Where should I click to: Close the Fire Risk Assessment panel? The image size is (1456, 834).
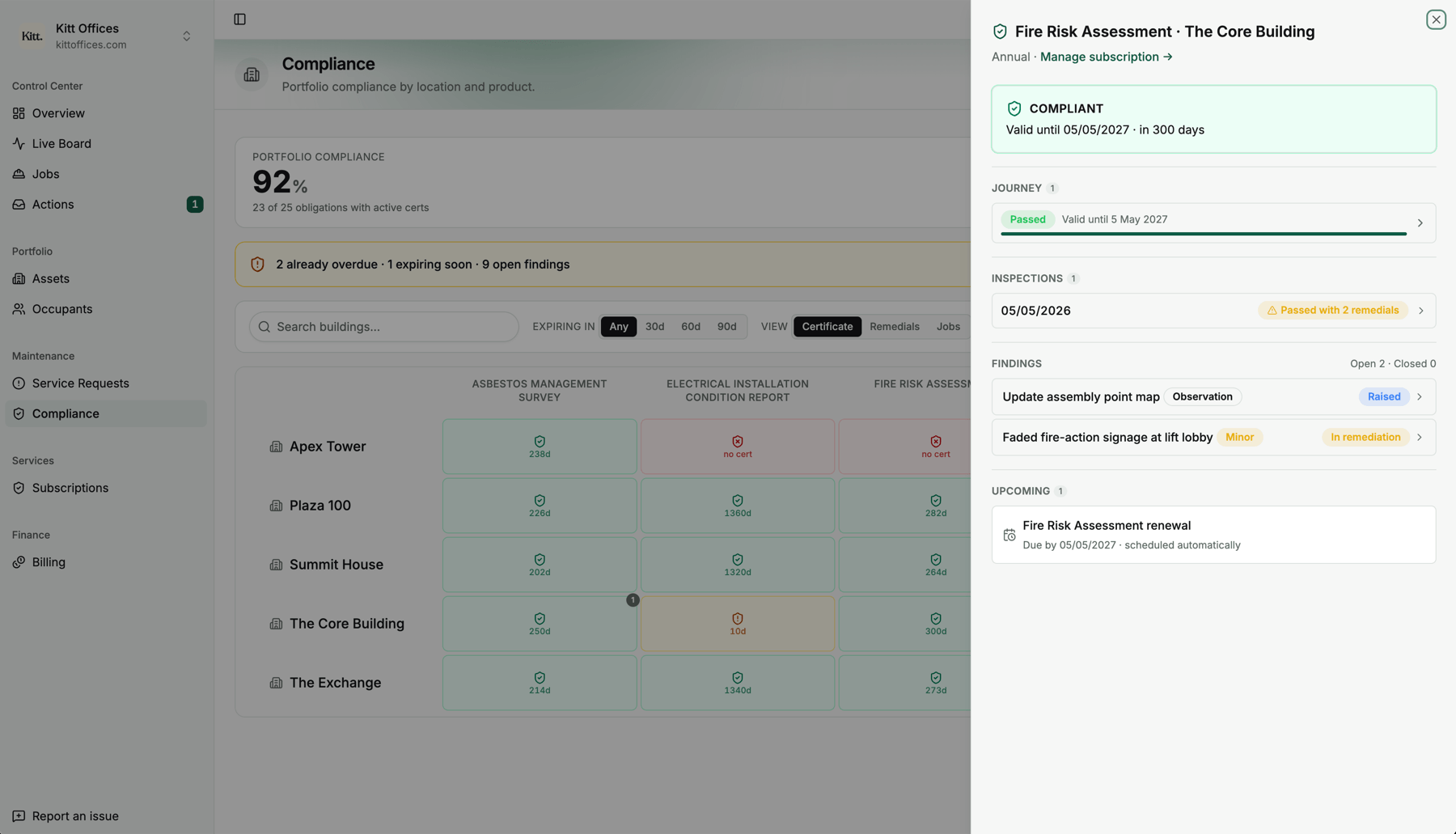coord(1436,19)
